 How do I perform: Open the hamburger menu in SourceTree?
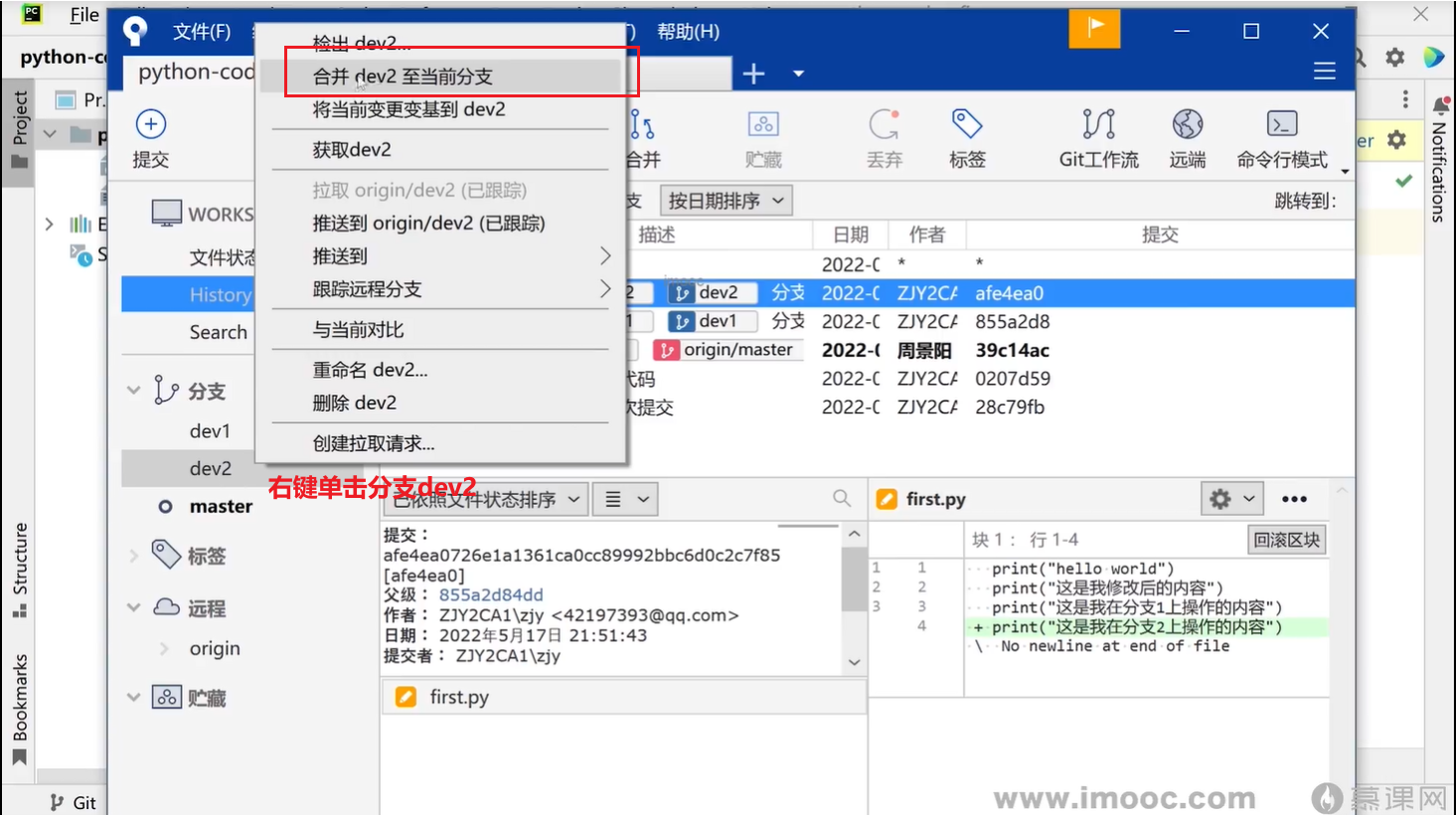[1324, 72]
